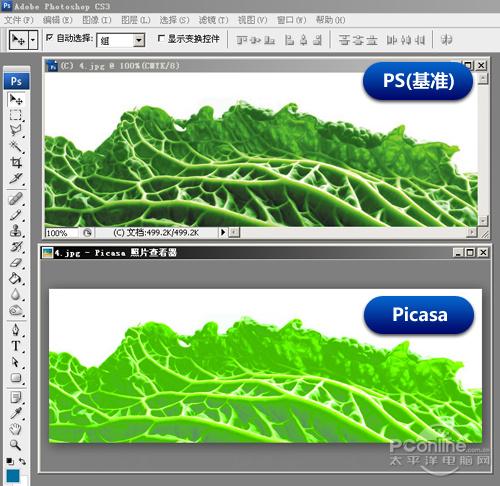The width and height of the screenshot is (500, 486).
Task: Click Distribute Bottom Edges icon
Action: click(372, 40)
